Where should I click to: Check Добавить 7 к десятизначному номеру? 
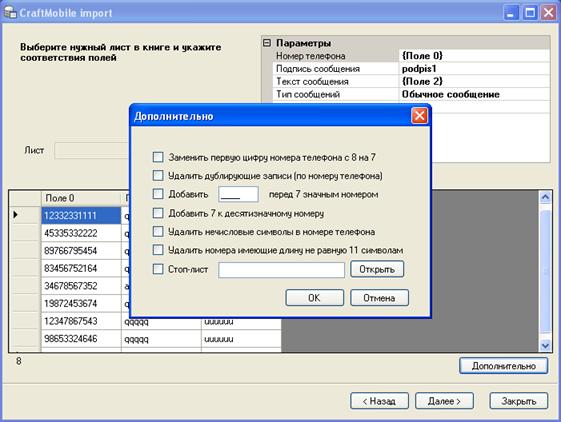click(x=158, y=213)
